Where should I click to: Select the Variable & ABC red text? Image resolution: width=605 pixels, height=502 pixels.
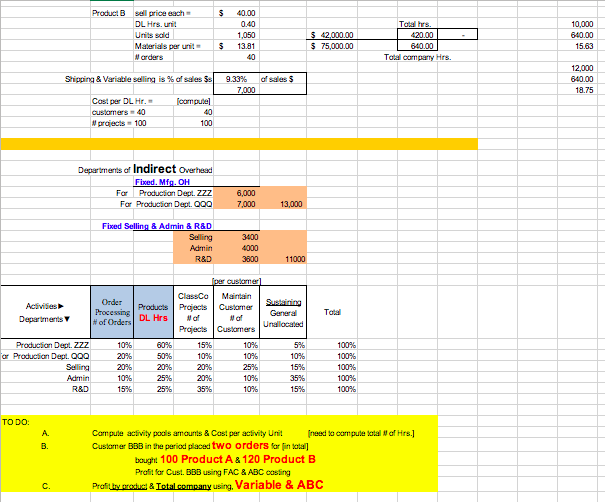tap(279, 485)
